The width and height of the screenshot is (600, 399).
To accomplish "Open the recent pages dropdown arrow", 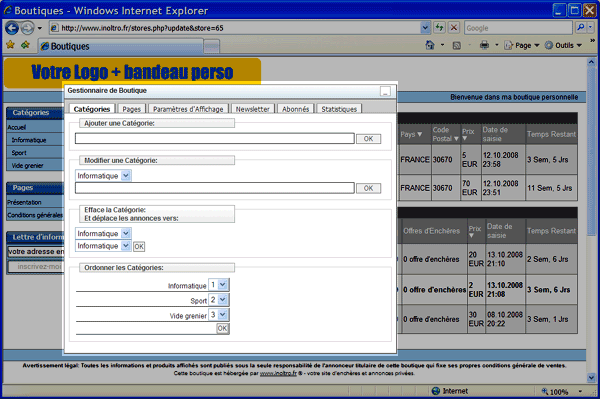I will point(39,28).
